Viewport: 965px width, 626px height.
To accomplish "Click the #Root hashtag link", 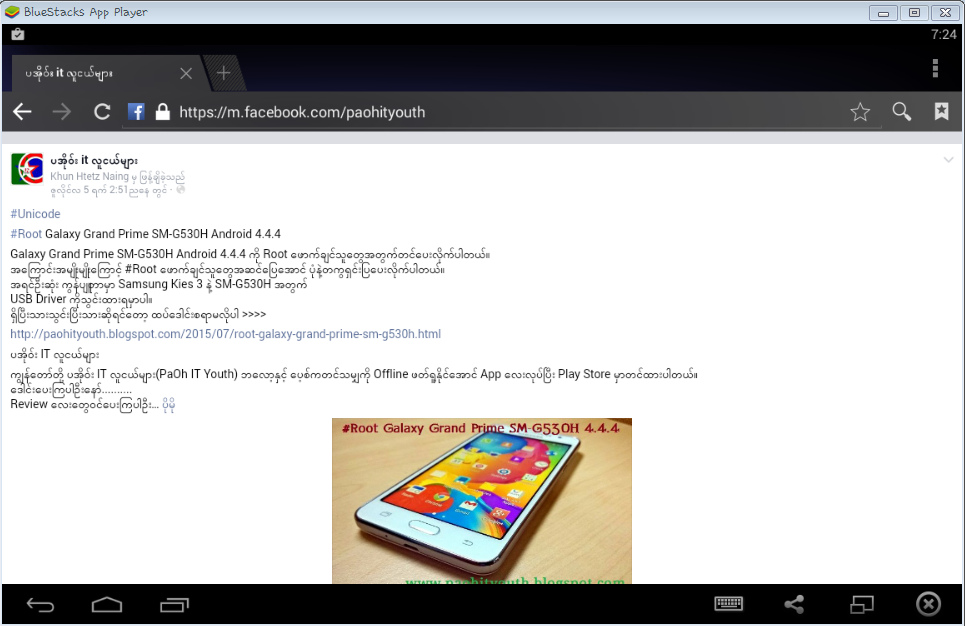I will 26,234.
